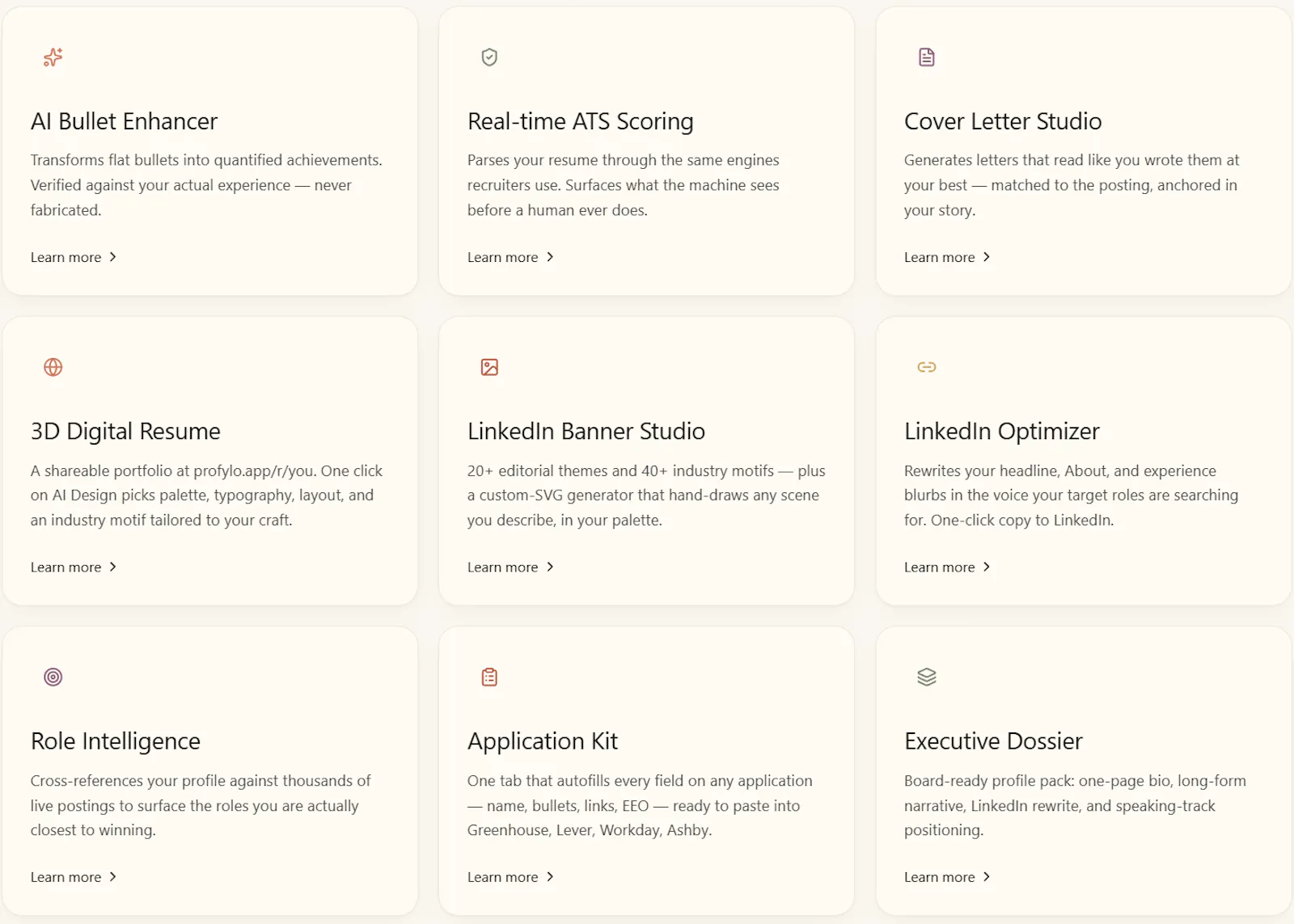The image size is (1294, 924).
Task: Click the chain link icon on LinkedIn Optimizer
Action: pos(927,367)
